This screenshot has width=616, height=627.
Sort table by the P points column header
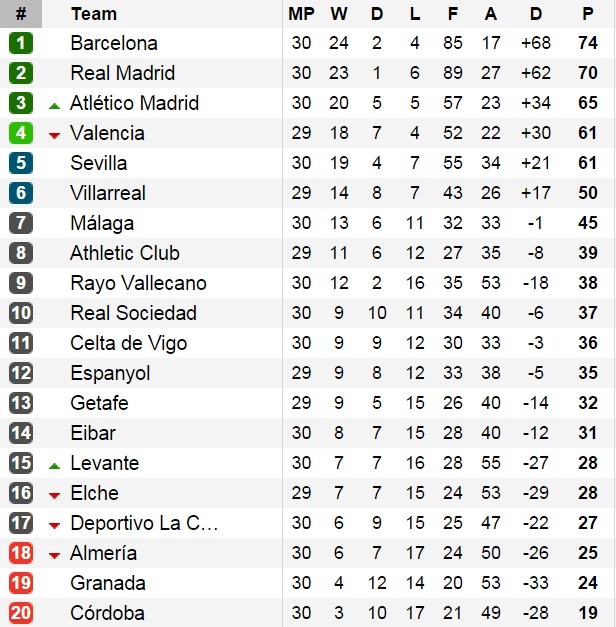(588, 14)
